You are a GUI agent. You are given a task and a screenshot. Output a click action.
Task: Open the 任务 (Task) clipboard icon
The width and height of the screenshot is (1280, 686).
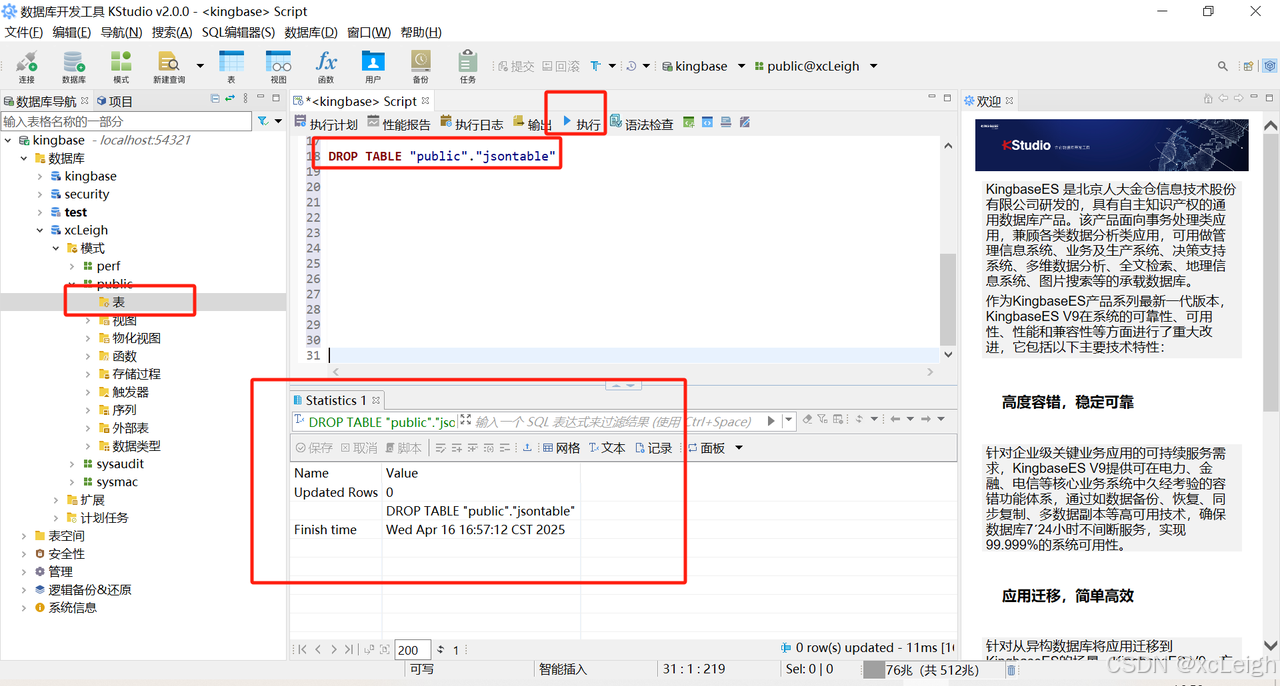(468, 67)
